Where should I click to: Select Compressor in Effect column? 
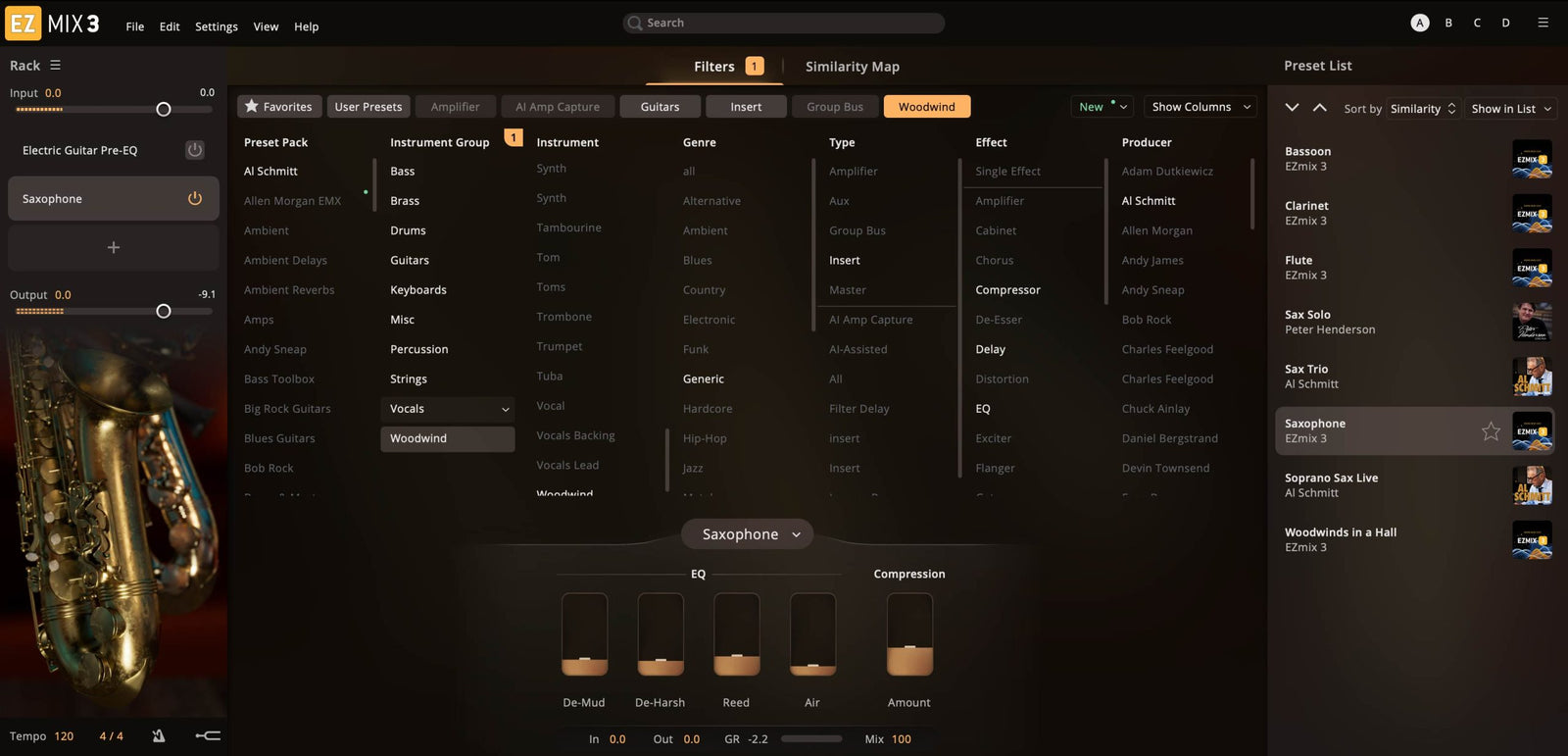click(x=1007, y=290)
